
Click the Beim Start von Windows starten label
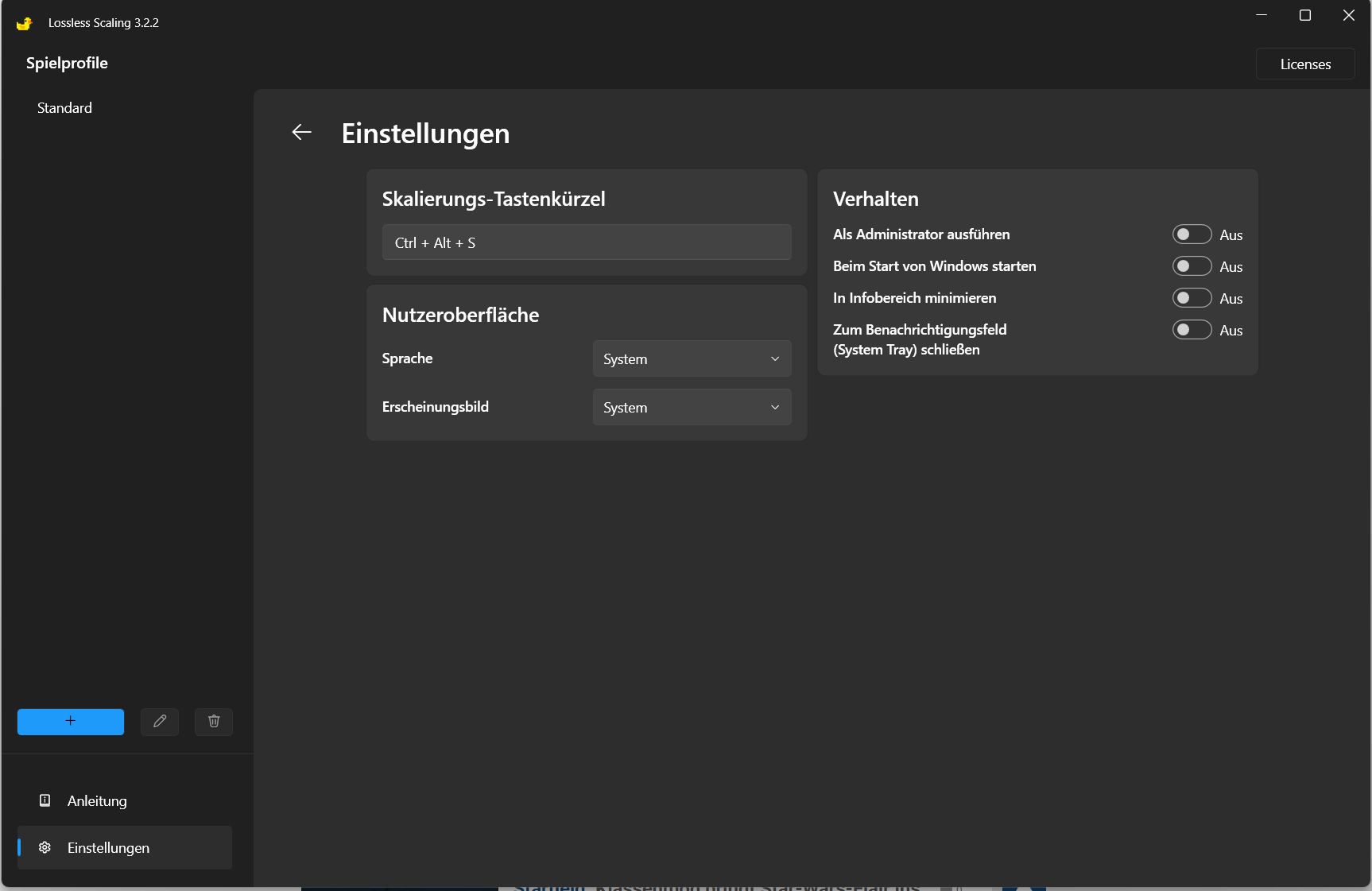coord(935,266)
